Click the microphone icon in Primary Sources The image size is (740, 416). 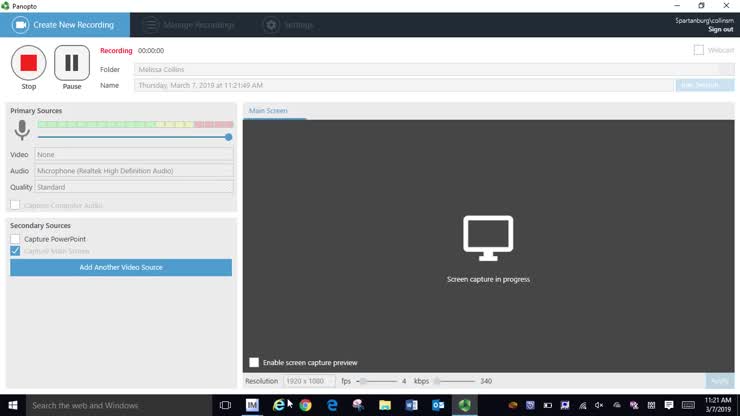21,130
